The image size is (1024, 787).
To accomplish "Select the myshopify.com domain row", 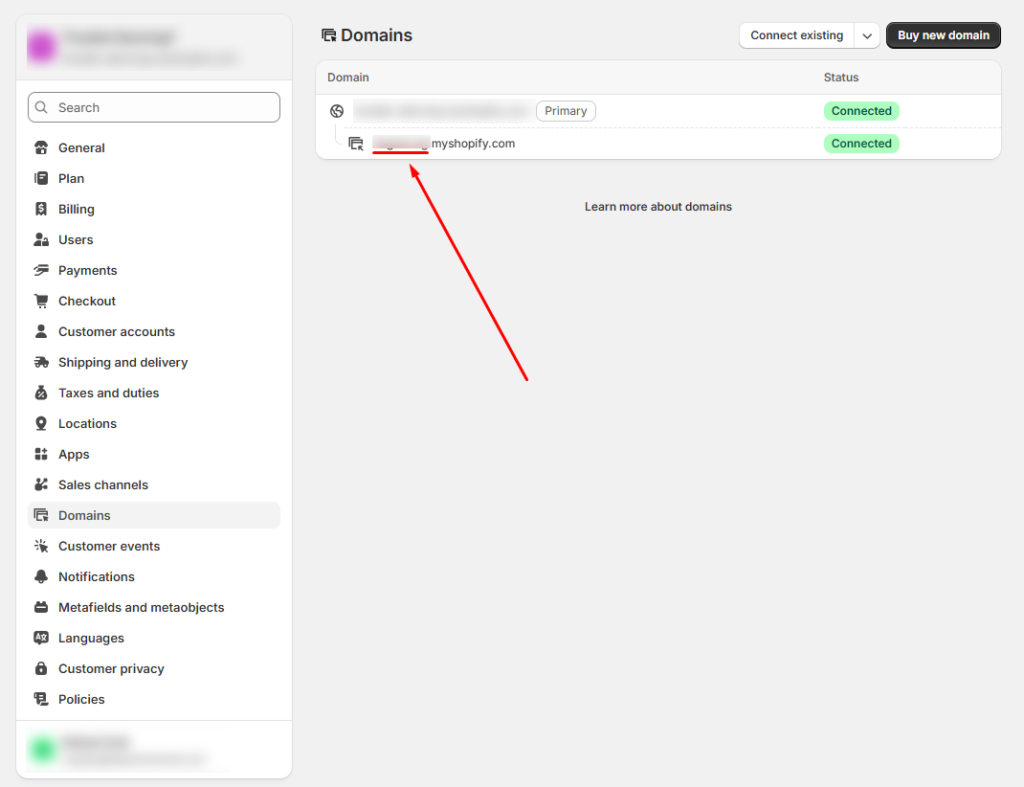I will point(472,144).
